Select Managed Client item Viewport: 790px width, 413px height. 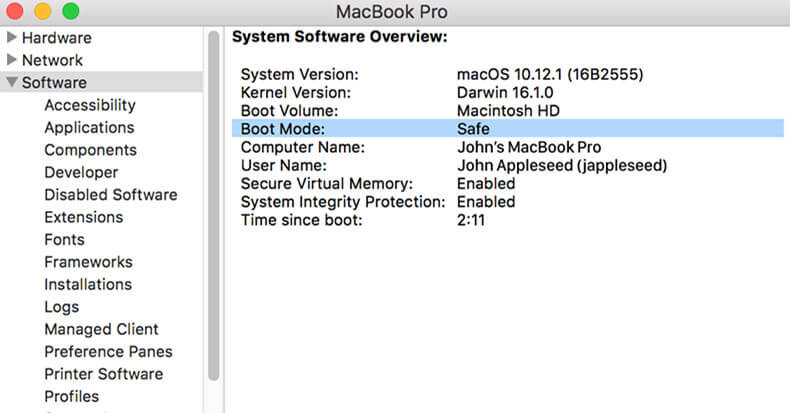pyautogui.click(x=101, y=329)
